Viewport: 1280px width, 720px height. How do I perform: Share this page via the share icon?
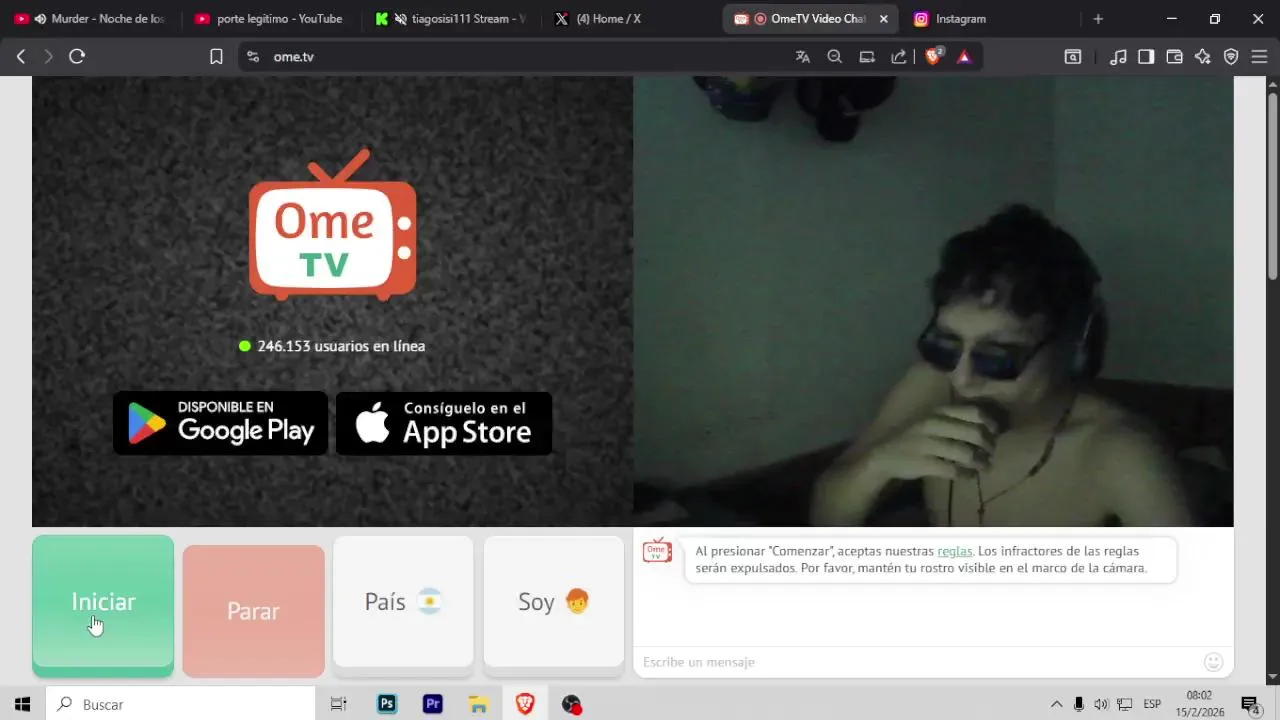(x=899, y=57)
